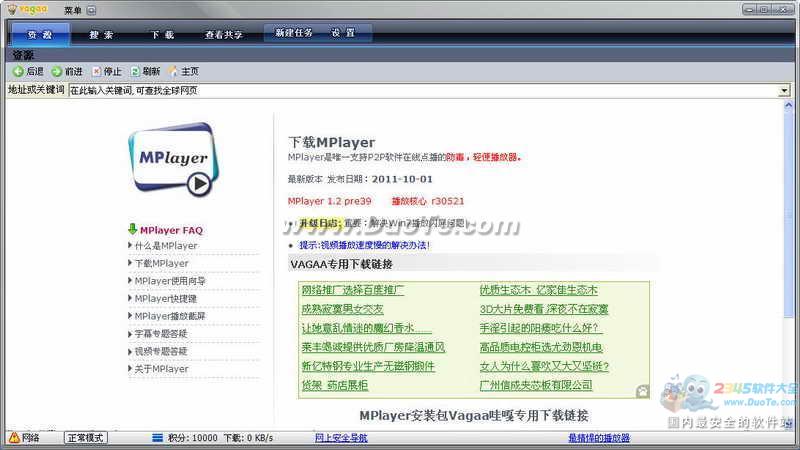This screenshot has height=450, width=800.
Task: Open 最搞怪的播放器 status bar link
Action: (599, 437)
